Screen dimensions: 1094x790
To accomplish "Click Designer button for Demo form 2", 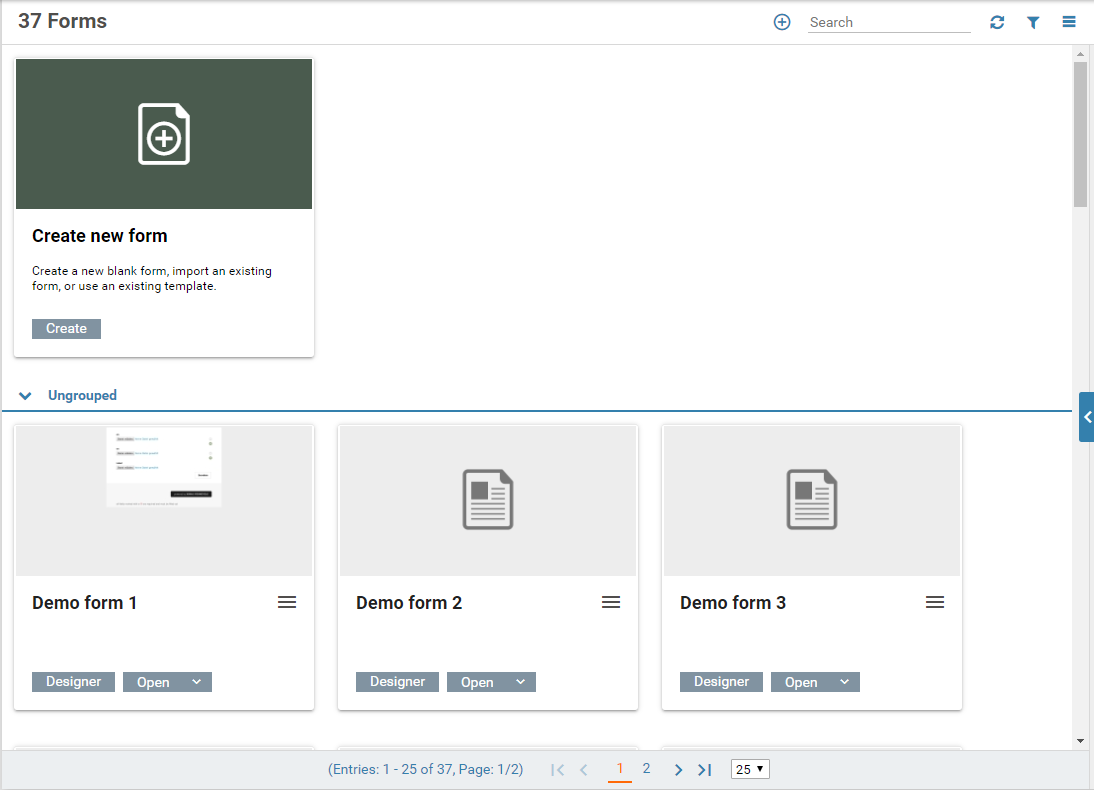I will click(397, 682).
